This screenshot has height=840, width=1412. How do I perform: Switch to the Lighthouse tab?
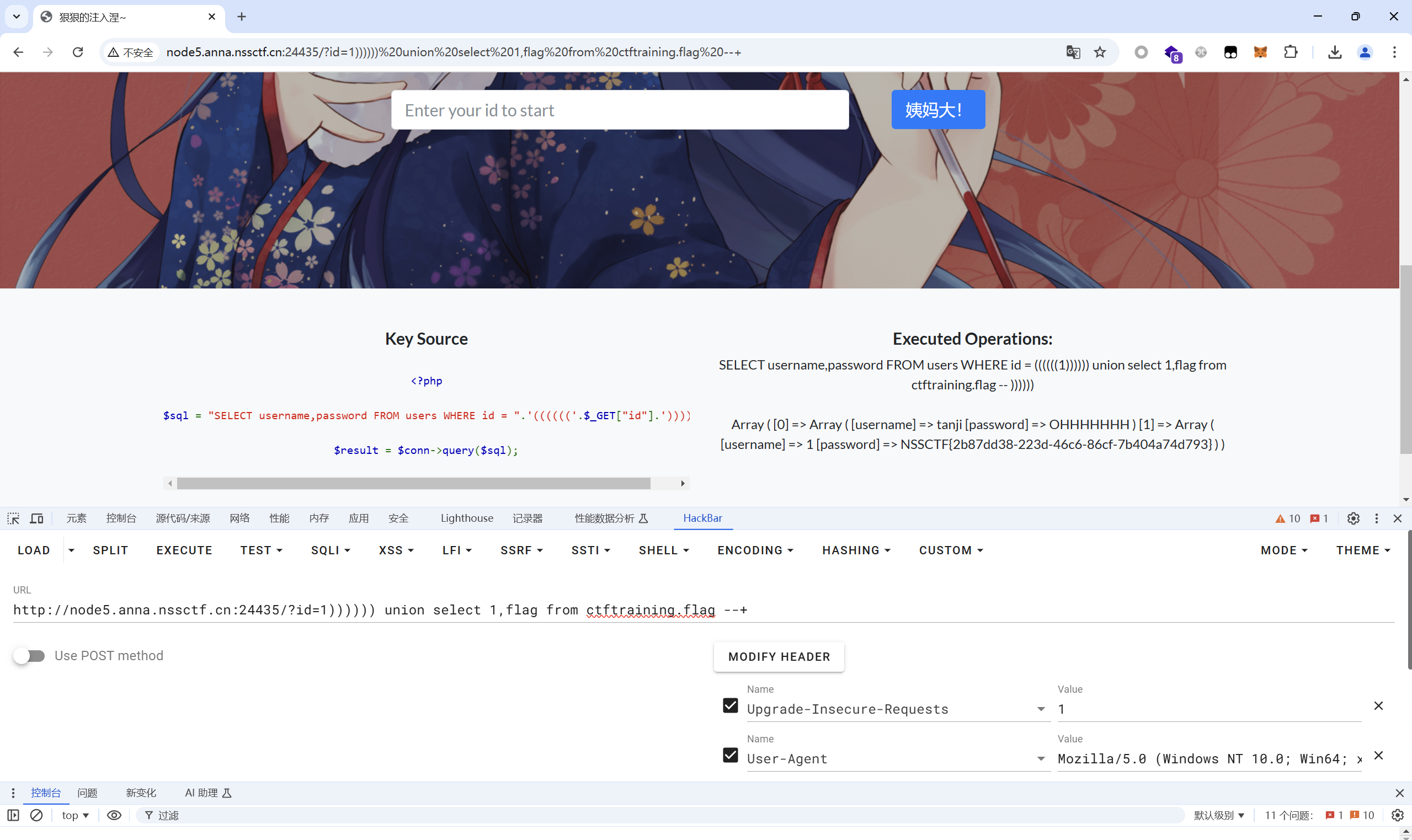[467, 518]
